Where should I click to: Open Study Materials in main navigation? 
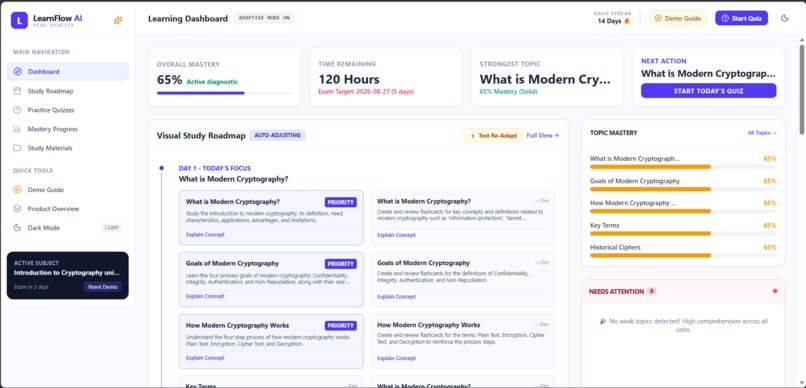68,148
